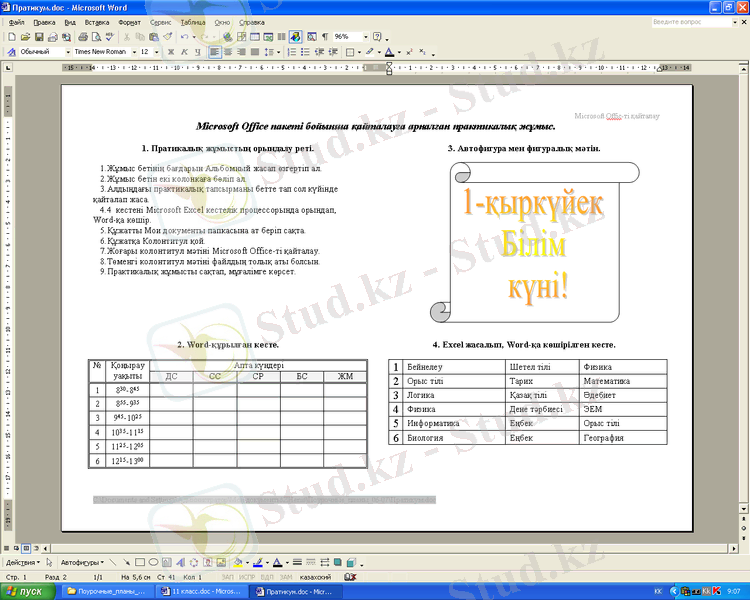Click the numbered list icon
Image resolution: width=750 pixels, height=600 pixels.
293,51
